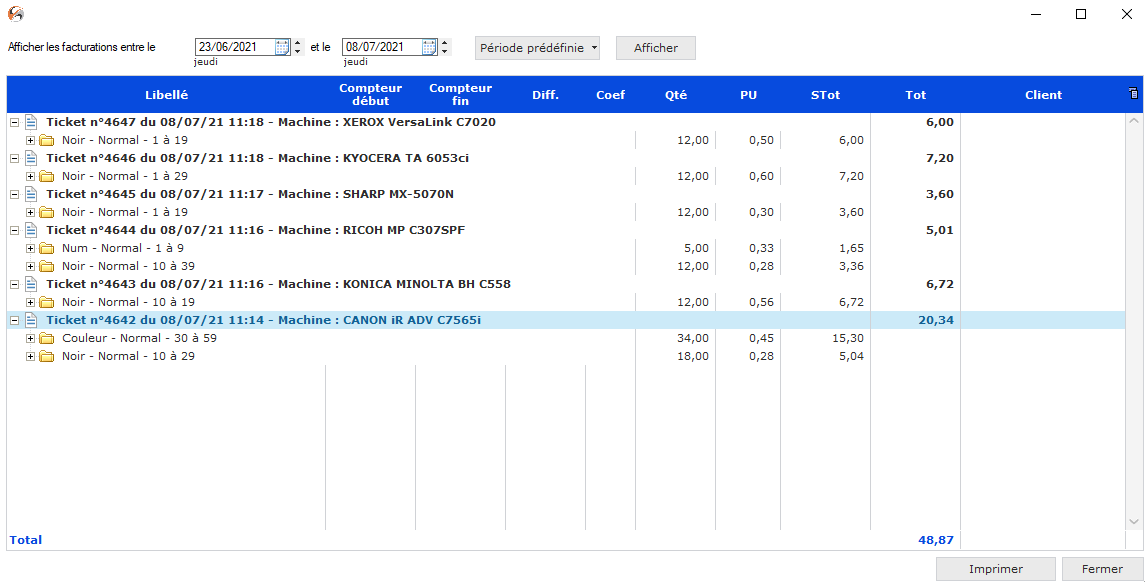Increase the start date with up arrow
Image resolution: width=1145 pixels, height=582 pixels.
(298, 43)
